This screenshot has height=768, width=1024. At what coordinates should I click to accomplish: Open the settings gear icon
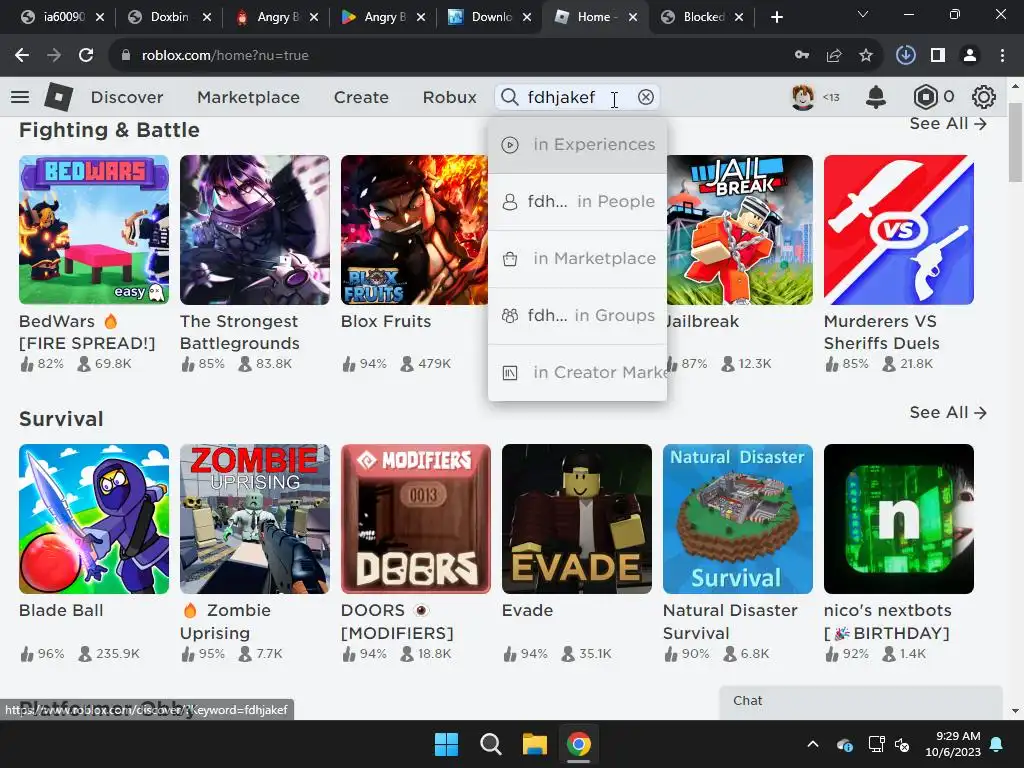pos(984,97)
